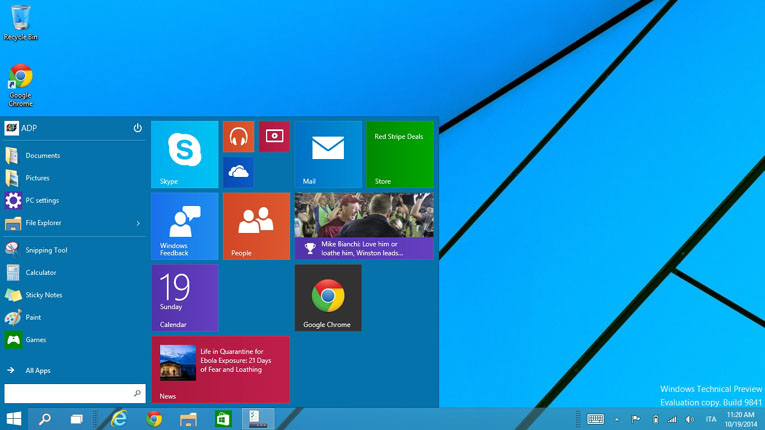Screen dimensions: 765x430
Task: Open the ADP user account menu
Action: [20, 128]
